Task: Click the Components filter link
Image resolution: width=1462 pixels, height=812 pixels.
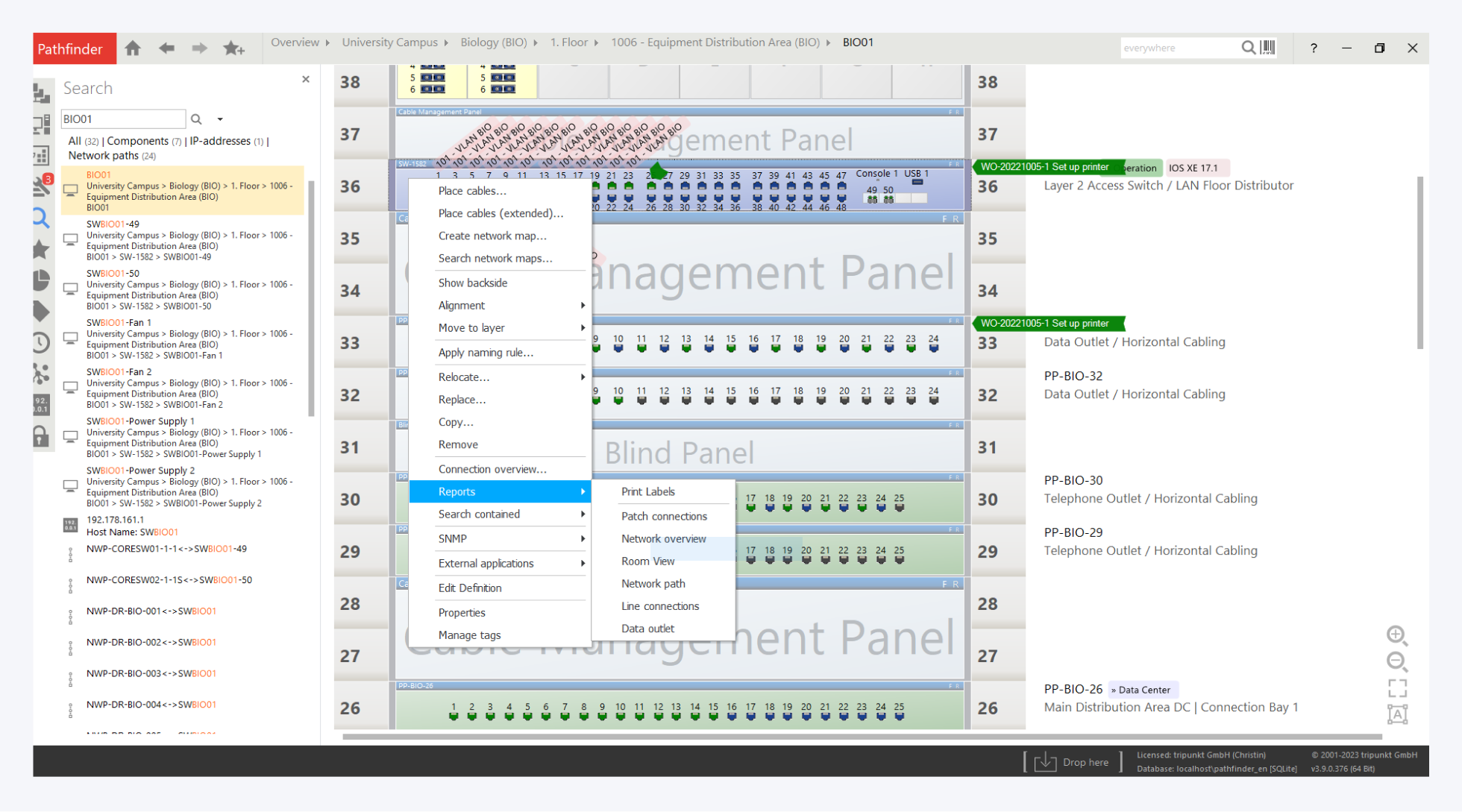Action: click(137, 141)
